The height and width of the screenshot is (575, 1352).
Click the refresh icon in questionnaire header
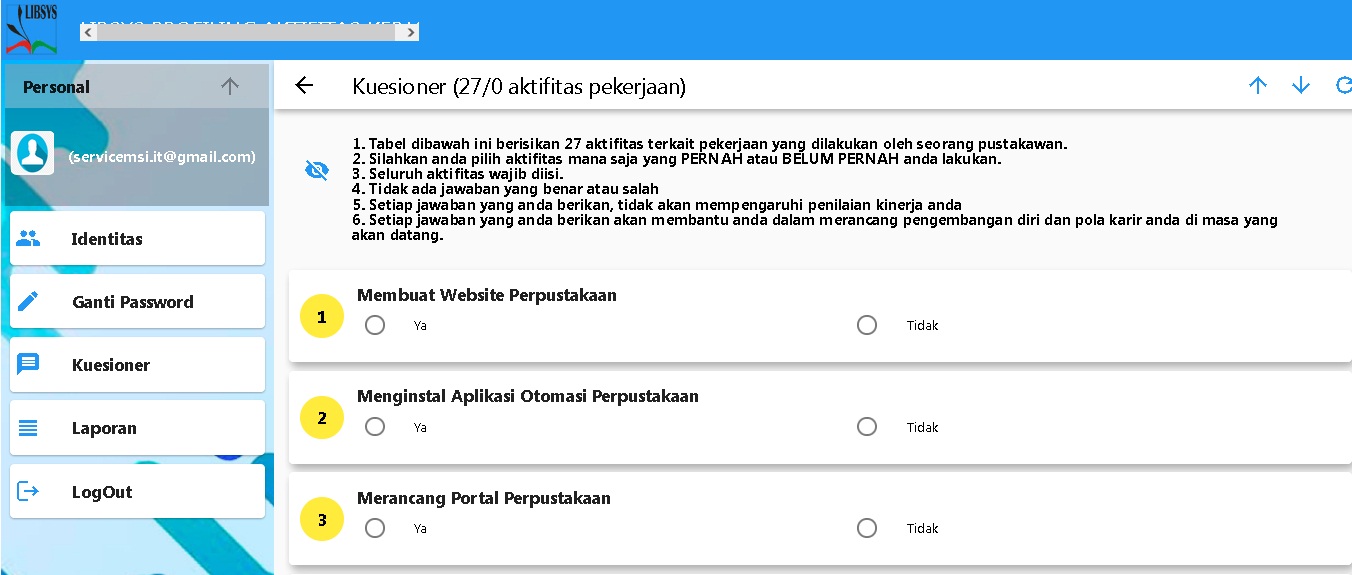(x=1343, y=86)
